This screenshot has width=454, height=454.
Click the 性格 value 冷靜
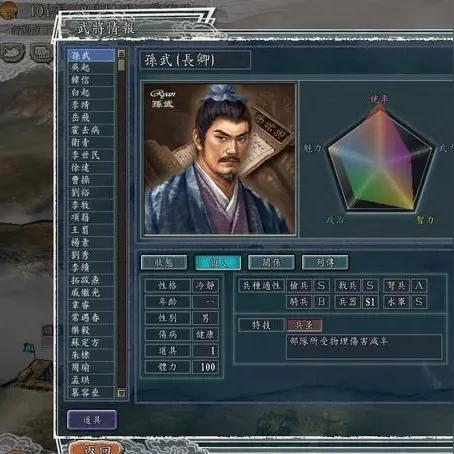click(x=205, y=286)
